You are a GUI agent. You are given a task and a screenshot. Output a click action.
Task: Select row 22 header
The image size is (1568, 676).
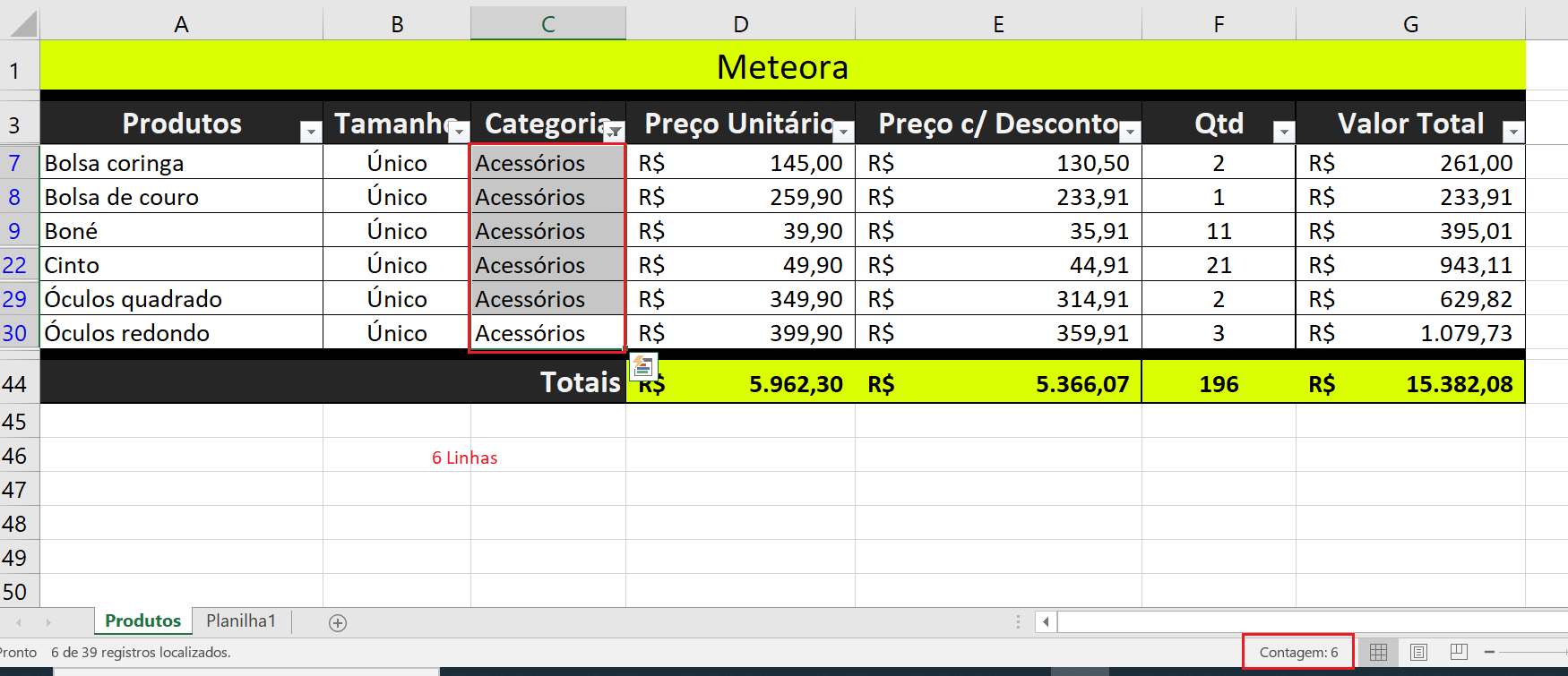pyautogui.click(x=19, y=265)
